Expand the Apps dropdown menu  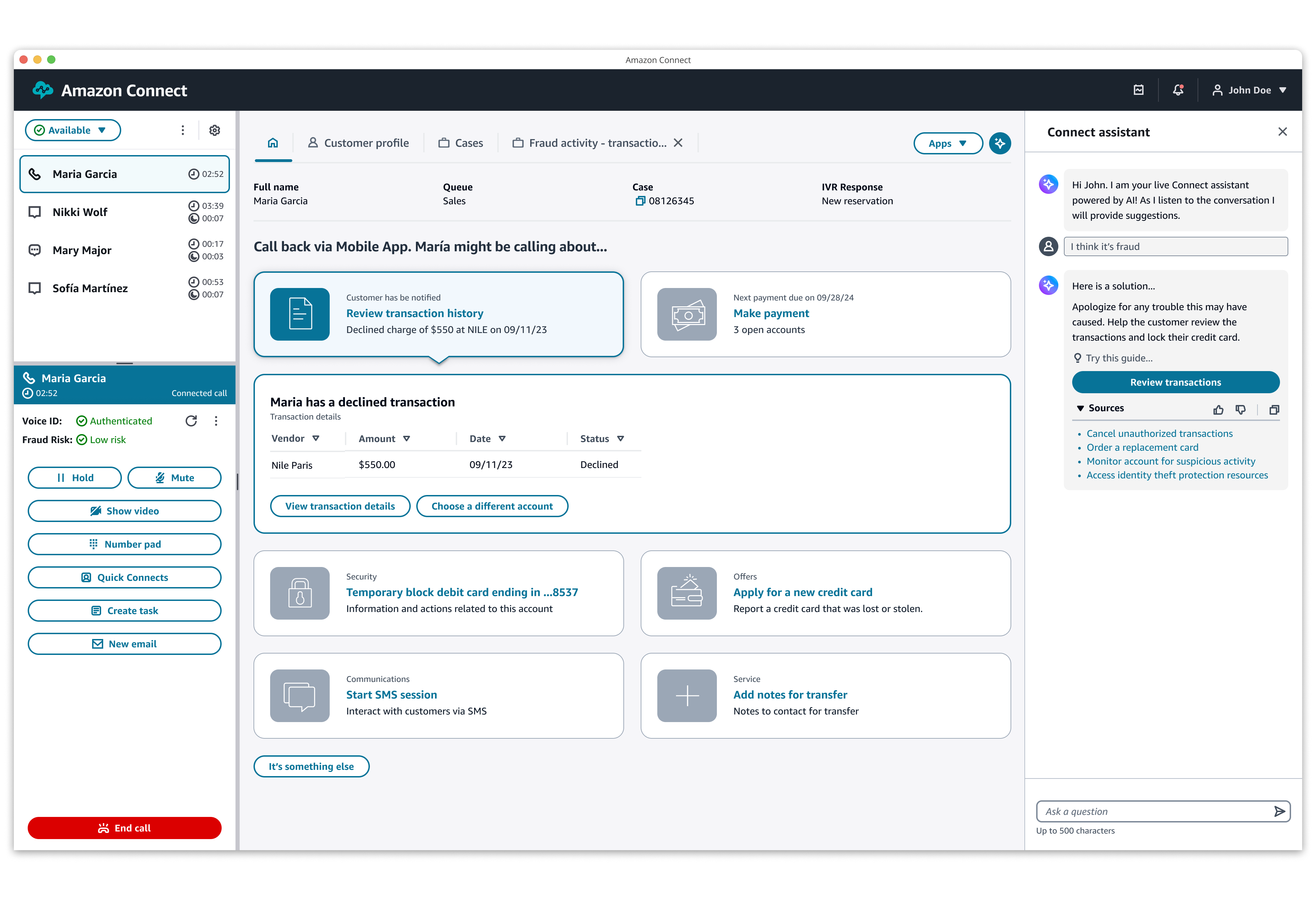[x=948, y=143]
